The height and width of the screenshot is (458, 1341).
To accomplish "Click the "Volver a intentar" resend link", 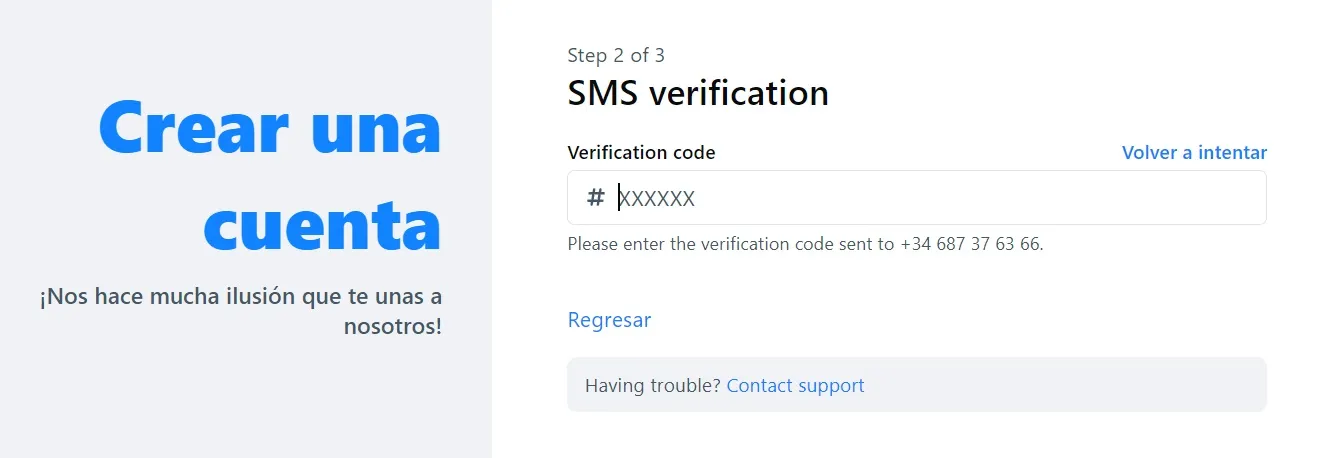I will point(1194,153).
